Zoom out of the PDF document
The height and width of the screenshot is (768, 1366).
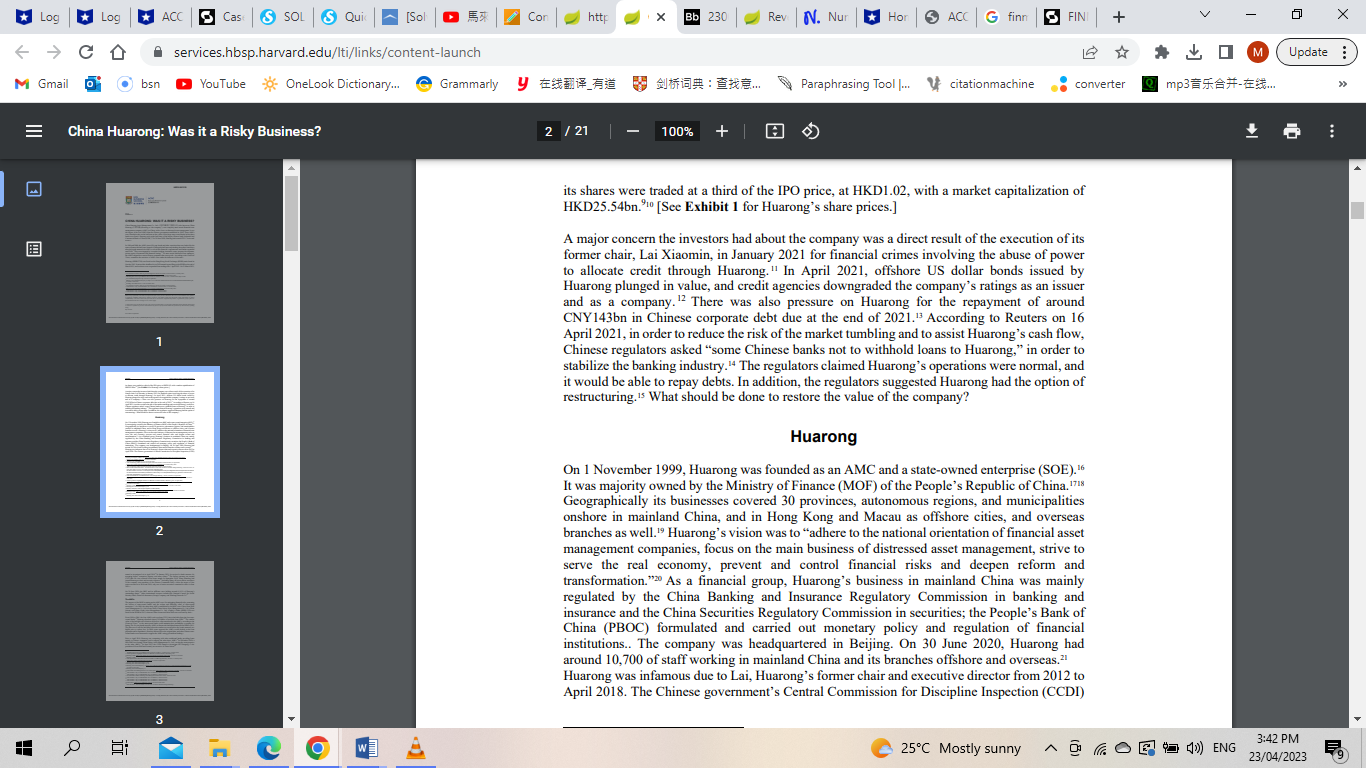(632, 131)
